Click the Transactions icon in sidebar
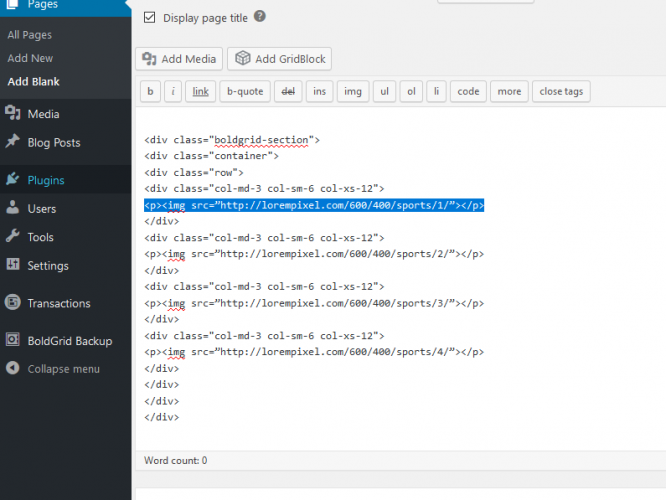 point(12,303)
